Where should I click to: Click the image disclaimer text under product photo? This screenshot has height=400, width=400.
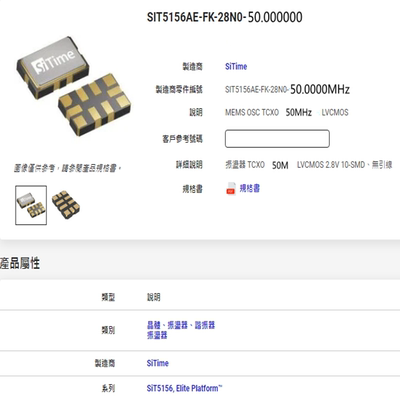pyautogui.click(x=67, y=168)
